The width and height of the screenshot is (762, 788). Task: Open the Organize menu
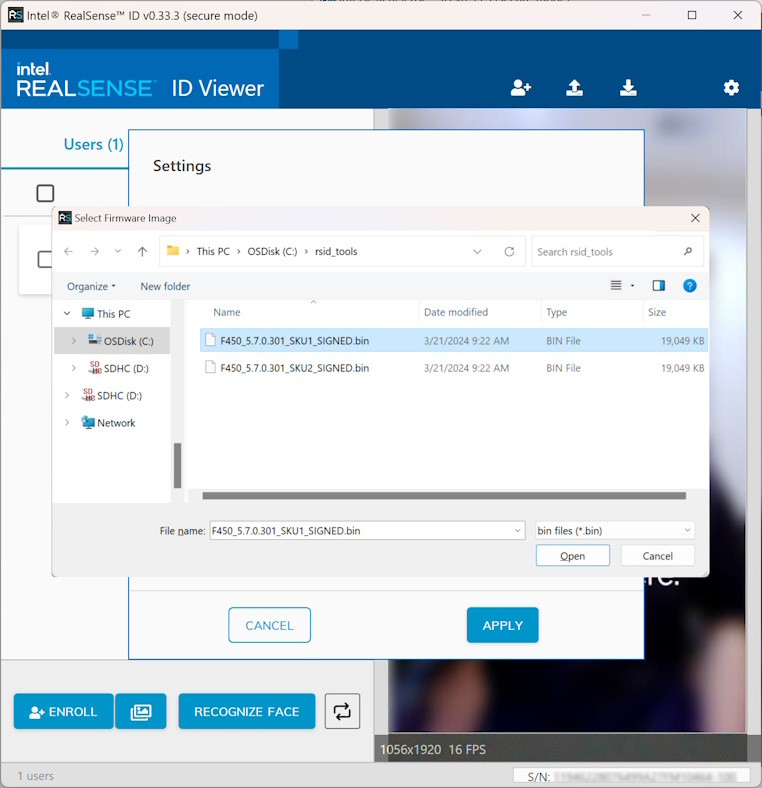tap(91, 286)
